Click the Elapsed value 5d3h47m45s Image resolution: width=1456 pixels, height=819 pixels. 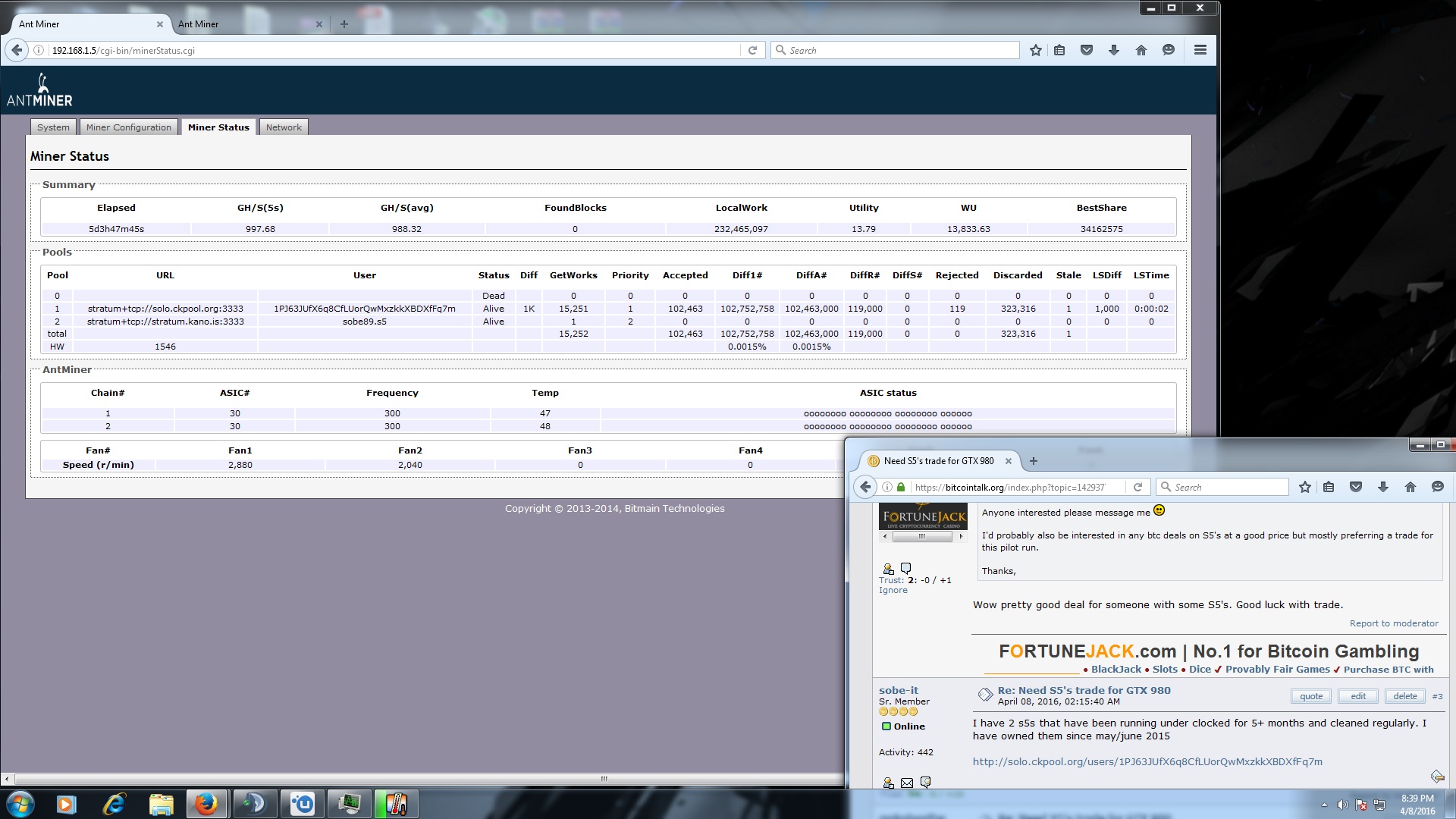click(116, 229)
